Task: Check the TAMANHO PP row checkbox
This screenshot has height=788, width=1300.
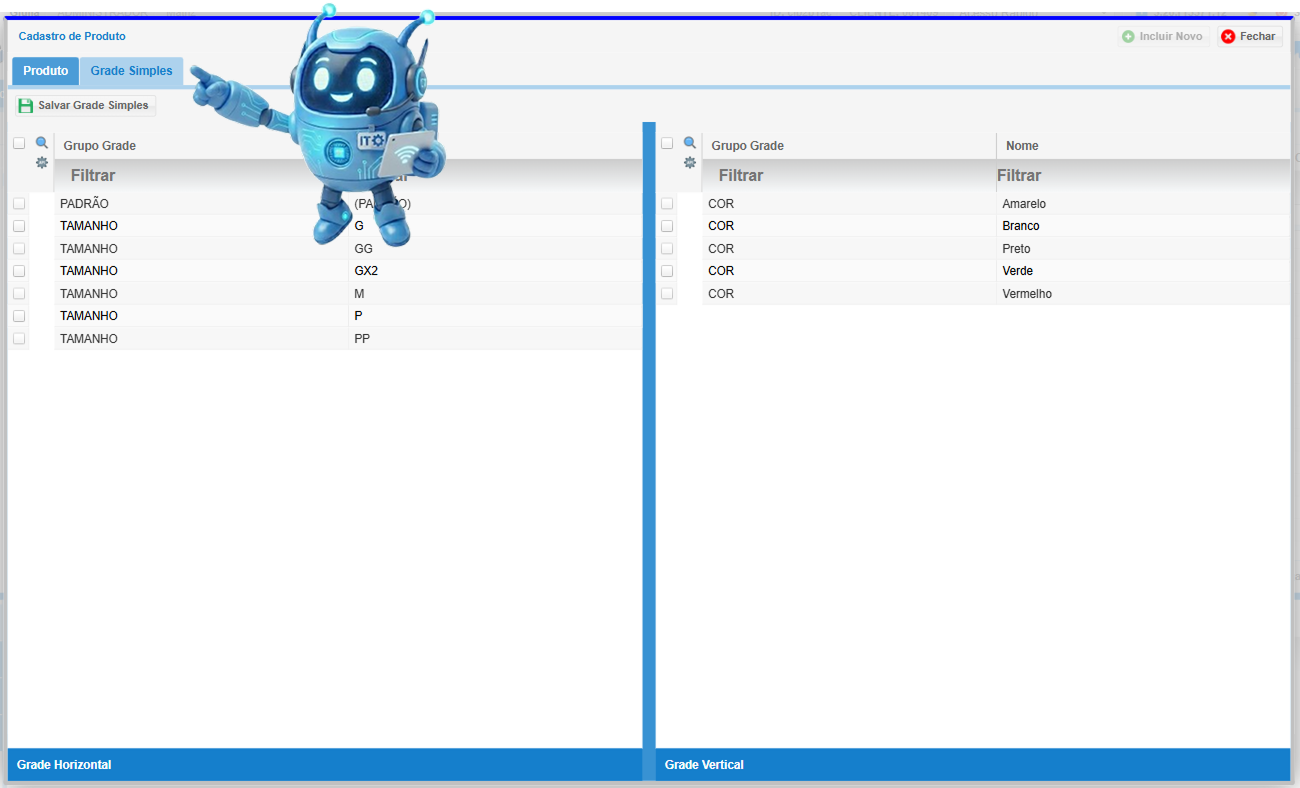Action: tap(19, 339)
